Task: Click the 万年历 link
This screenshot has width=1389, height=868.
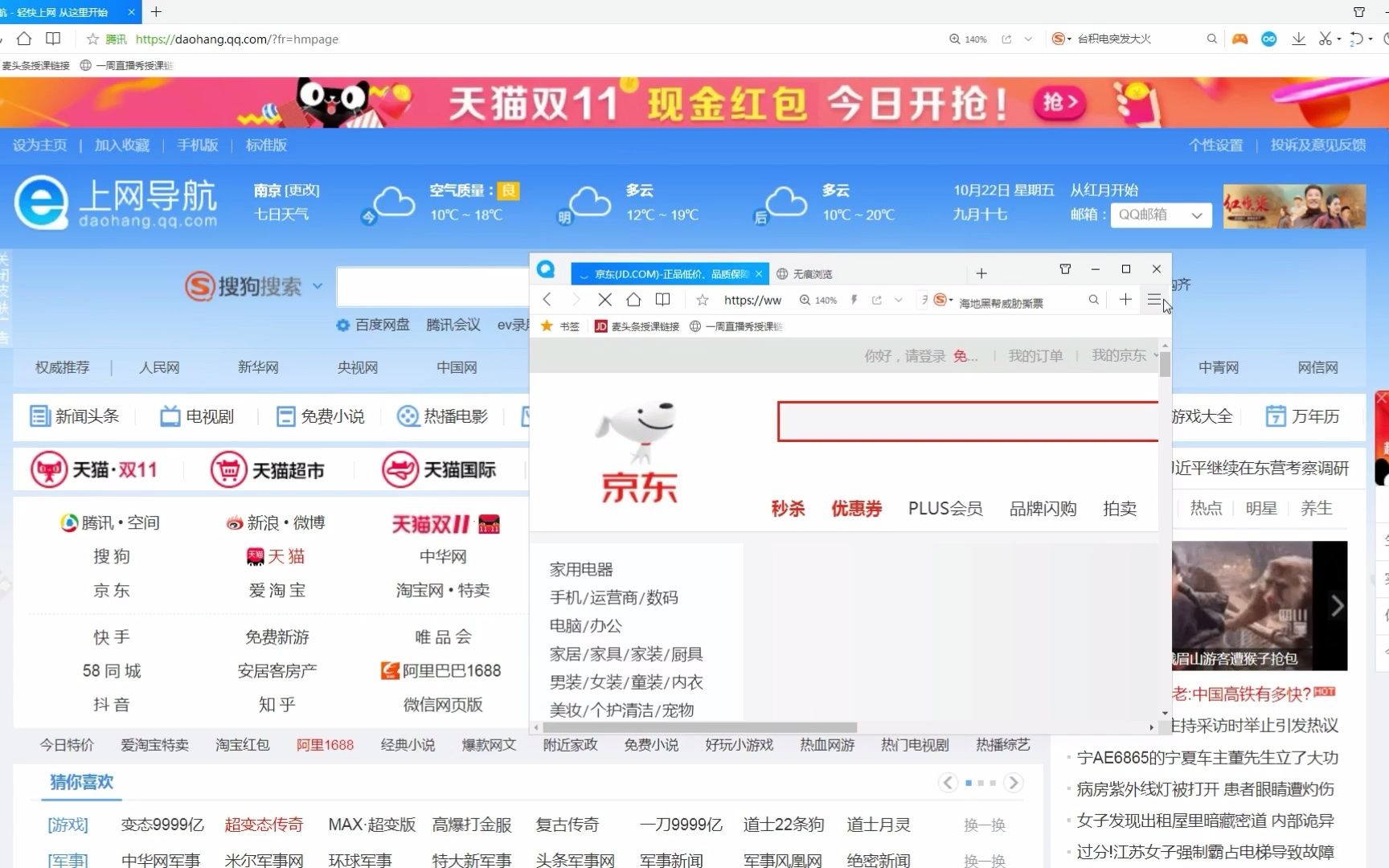Action: click(x=1302, y=416)
